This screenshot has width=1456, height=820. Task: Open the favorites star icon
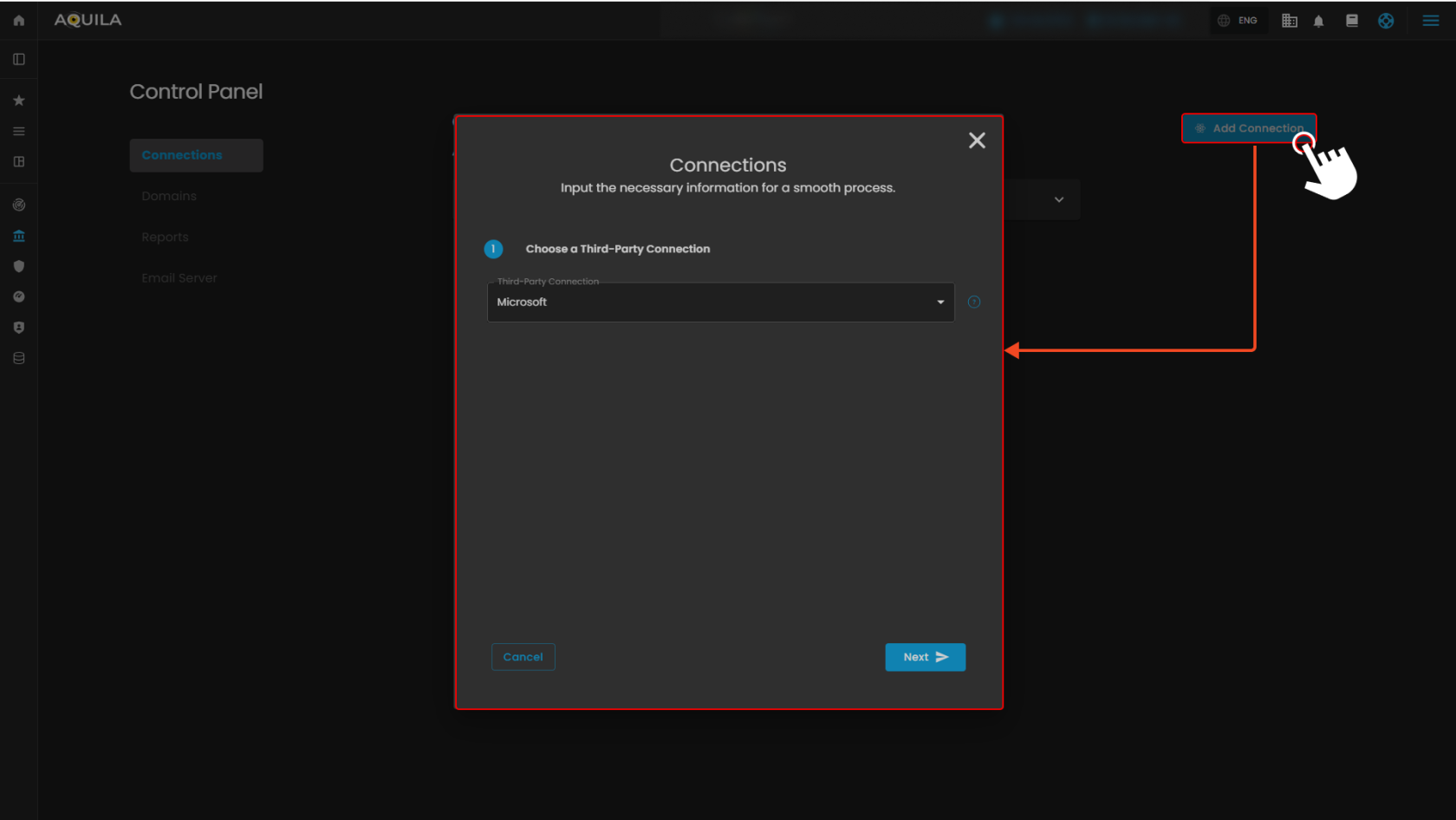[19, 101]
